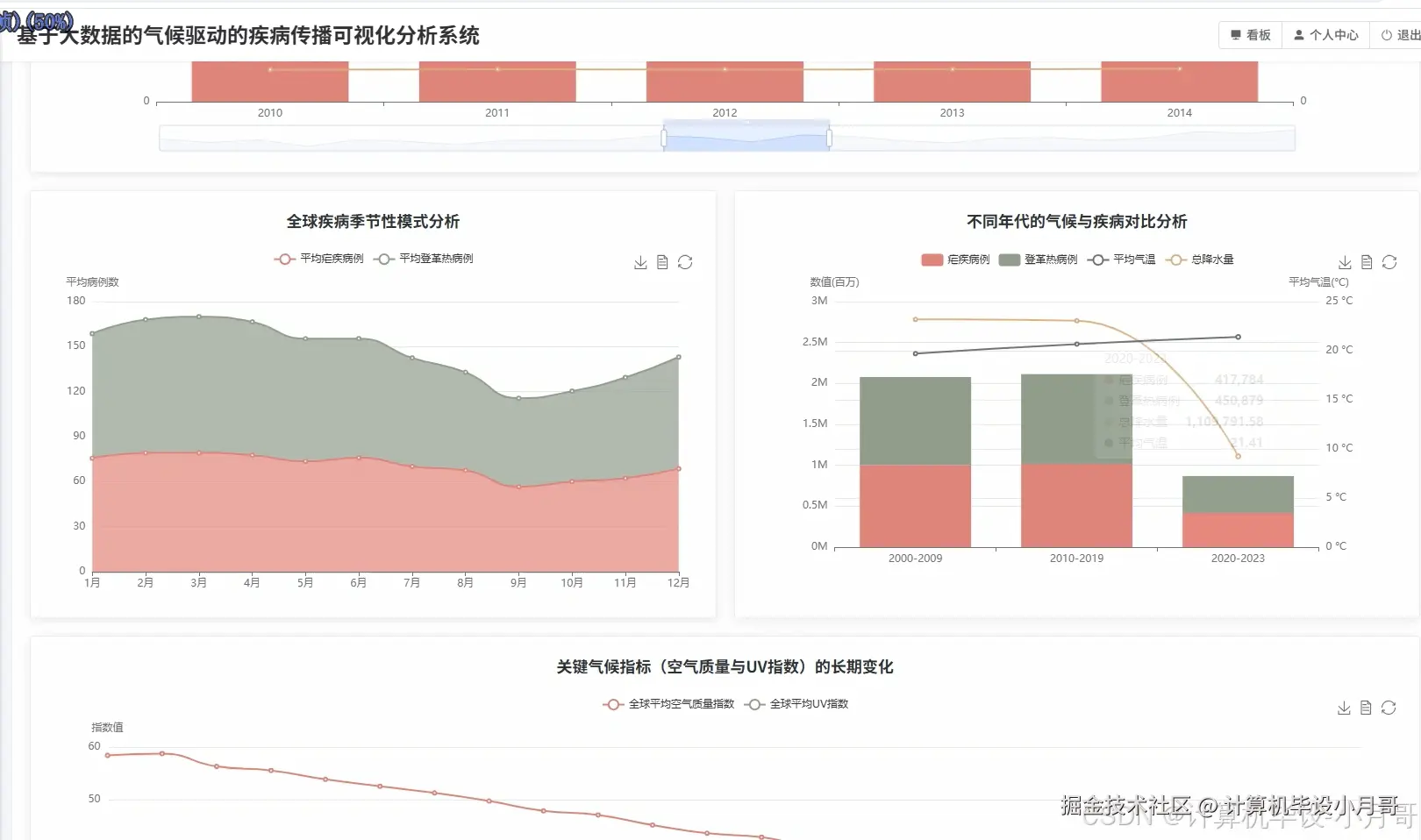Screen dimensions: 1421x840
Task: Click the 2000-2009 axis label
Action: pyautogui.click(x=915, y=559)
